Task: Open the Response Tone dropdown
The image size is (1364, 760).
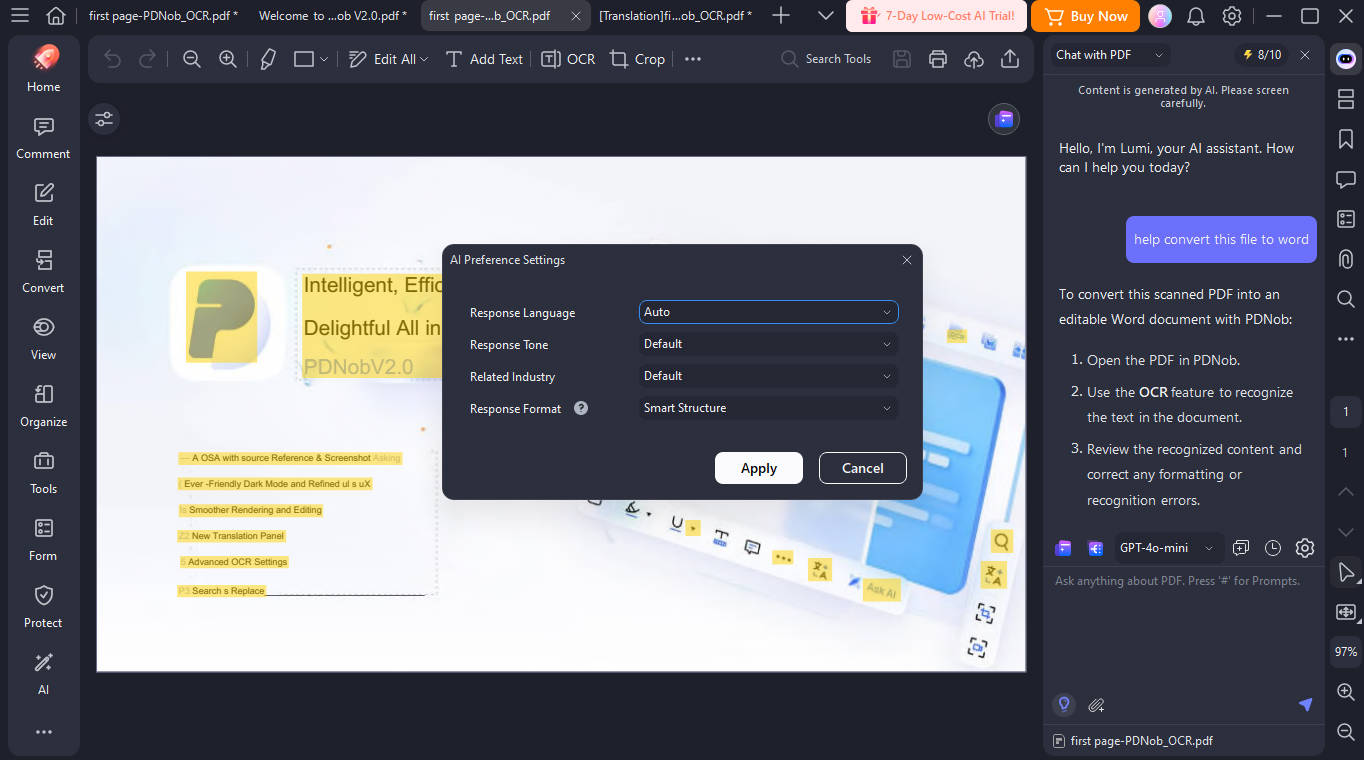Action: 768,344
